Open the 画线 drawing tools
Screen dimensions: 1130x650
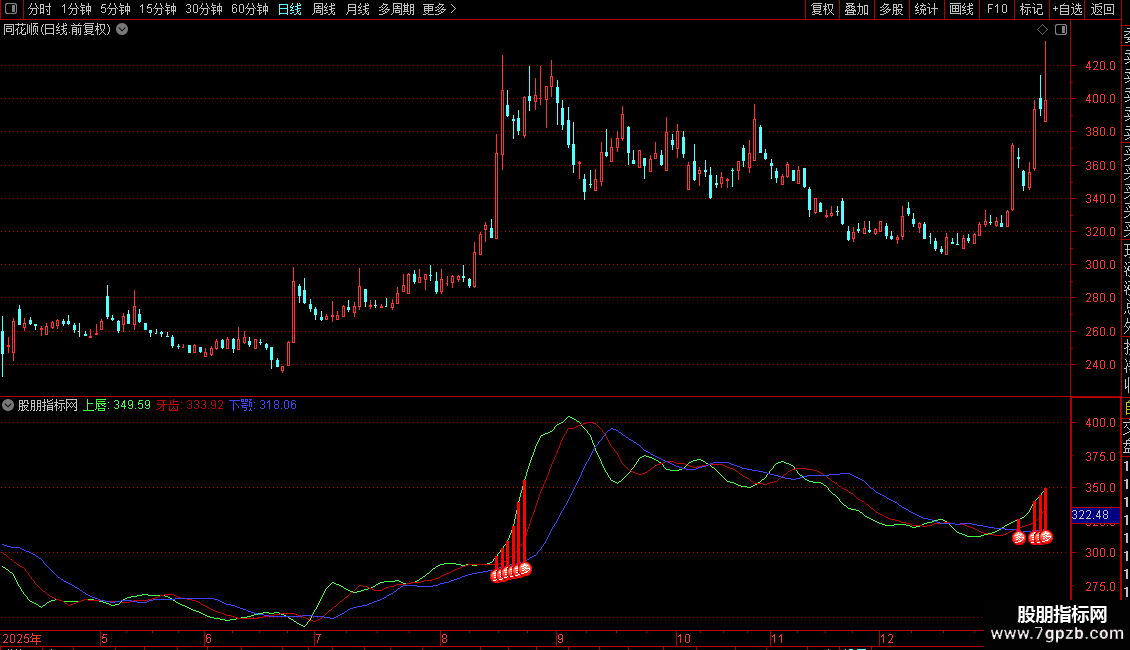[x=961, y=9]
